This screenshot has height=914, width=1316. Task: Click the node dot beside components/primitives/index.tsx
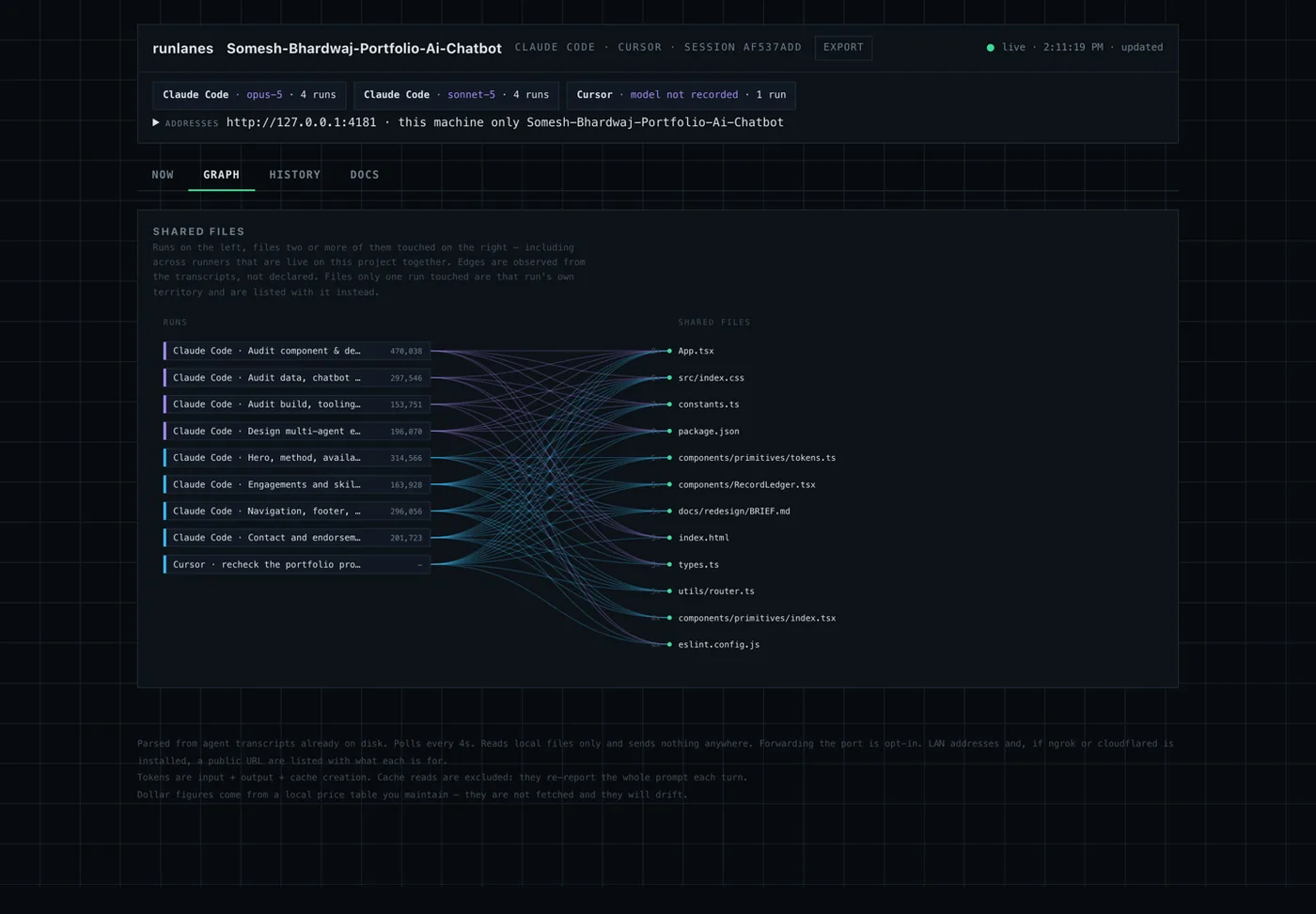(x=669, y=618)
